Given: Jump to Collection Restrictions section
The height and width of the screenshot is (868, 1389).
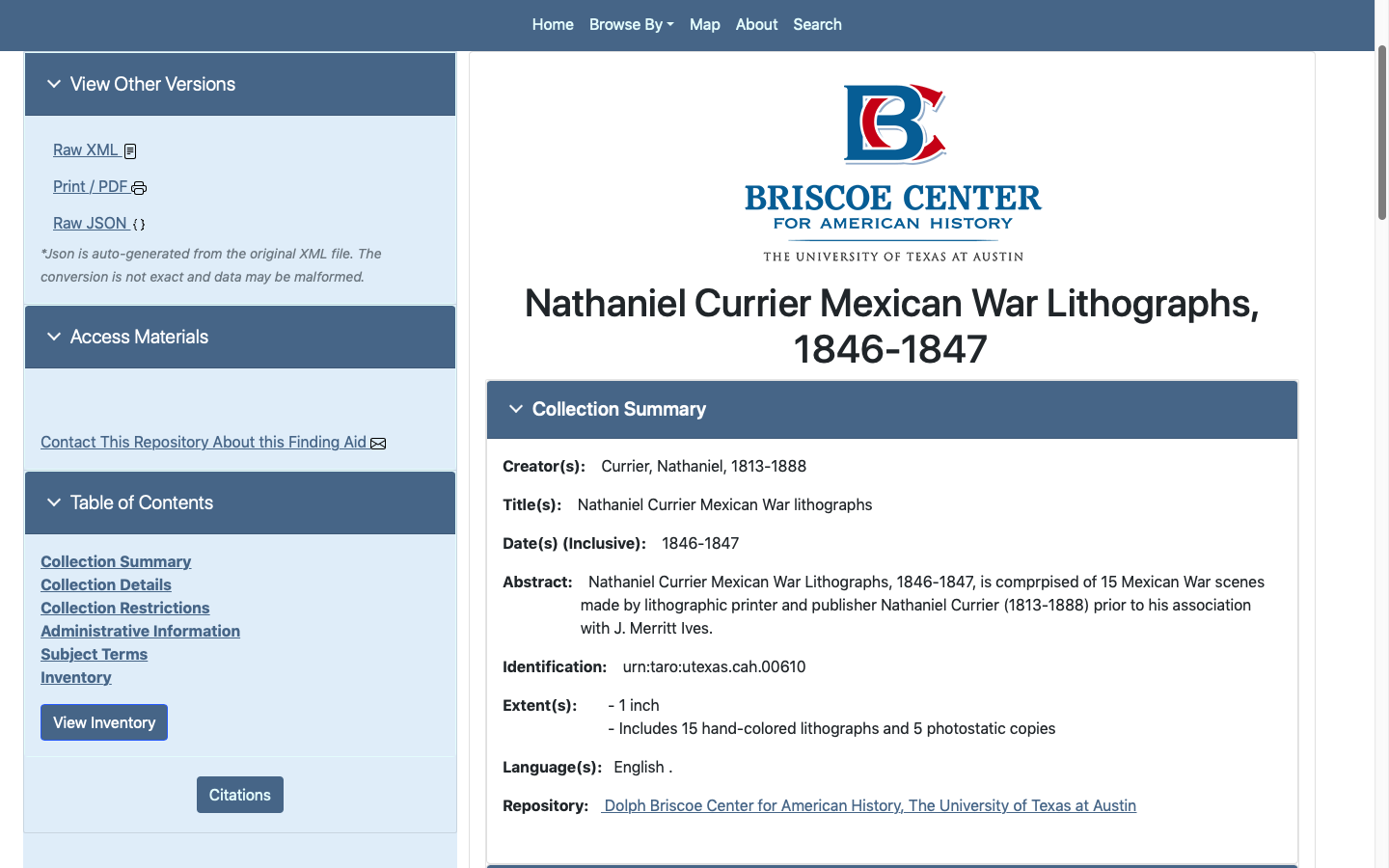Looking at the screenshot, I should click(125, 609).
